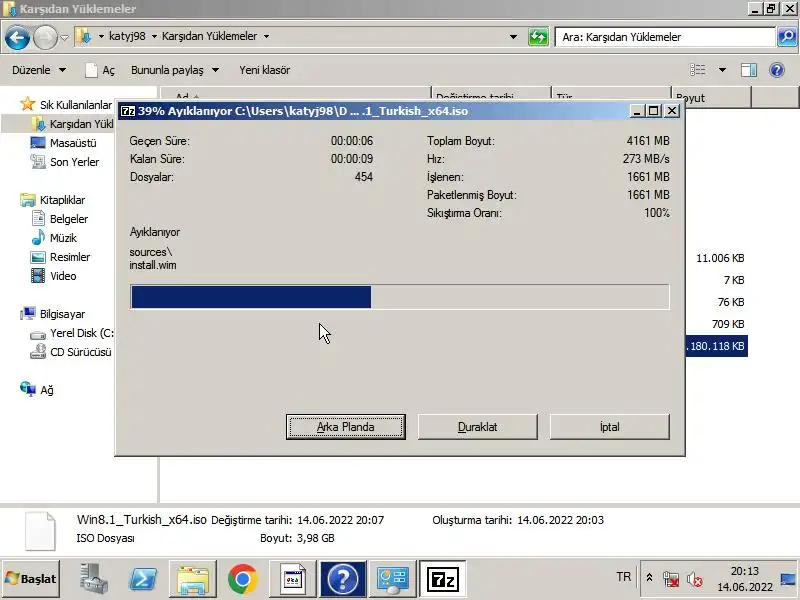This screenshot has height=600, width=800.
Task: Select file row with size 709 KB
Action: (x=728, y=324)
